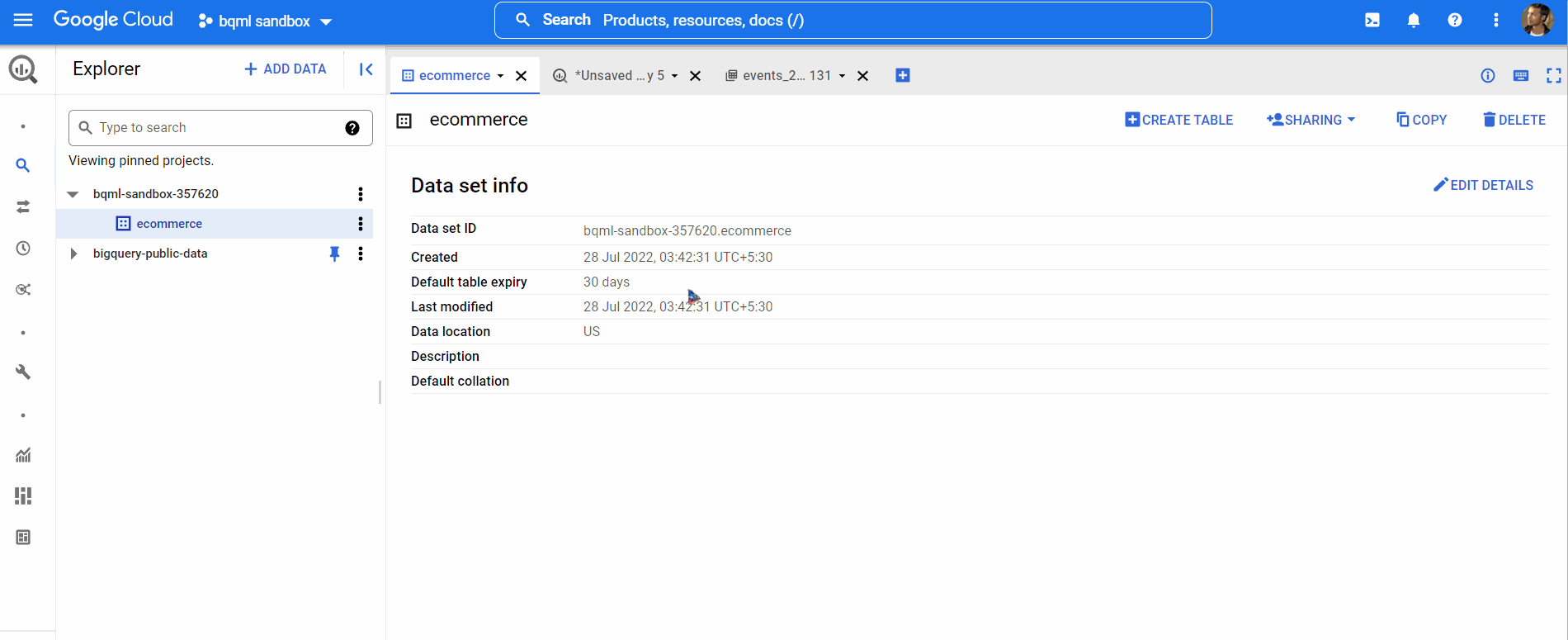Click the BigQuery logo icon in sidebar
Viewport: 1568px width, 640px height.
23,69
